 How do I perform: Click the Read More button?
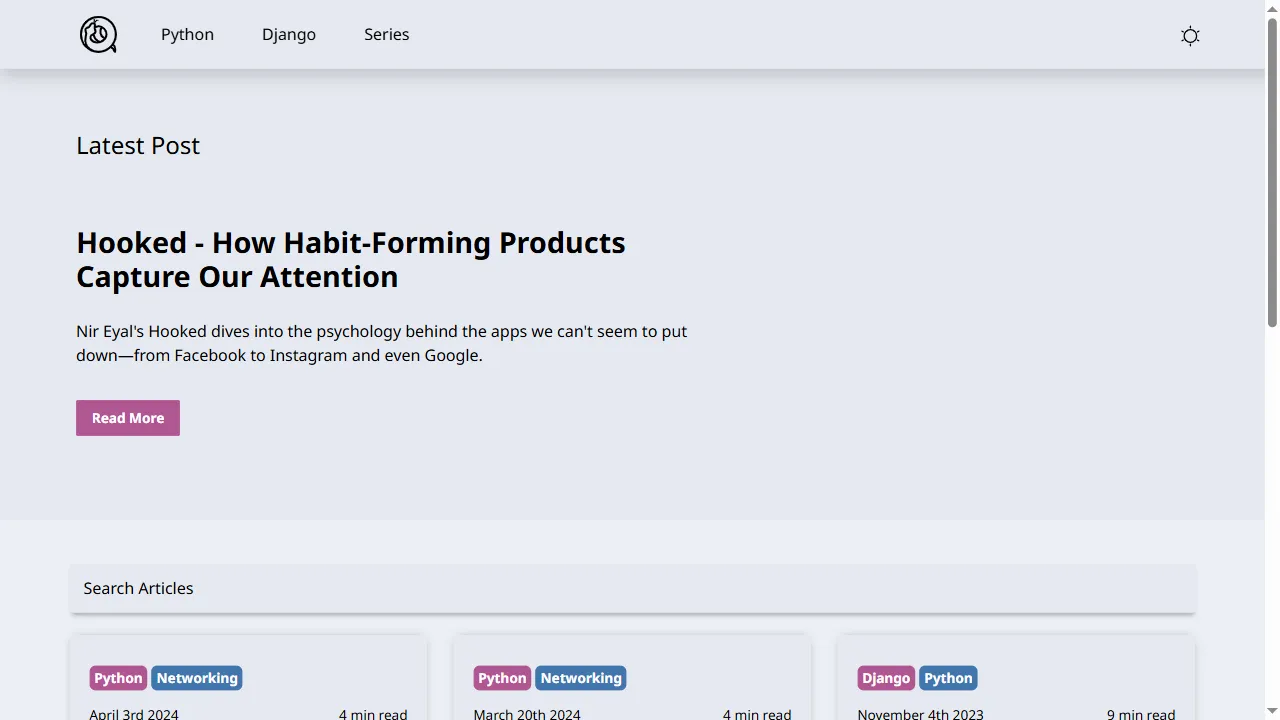[x=128, y=418]
